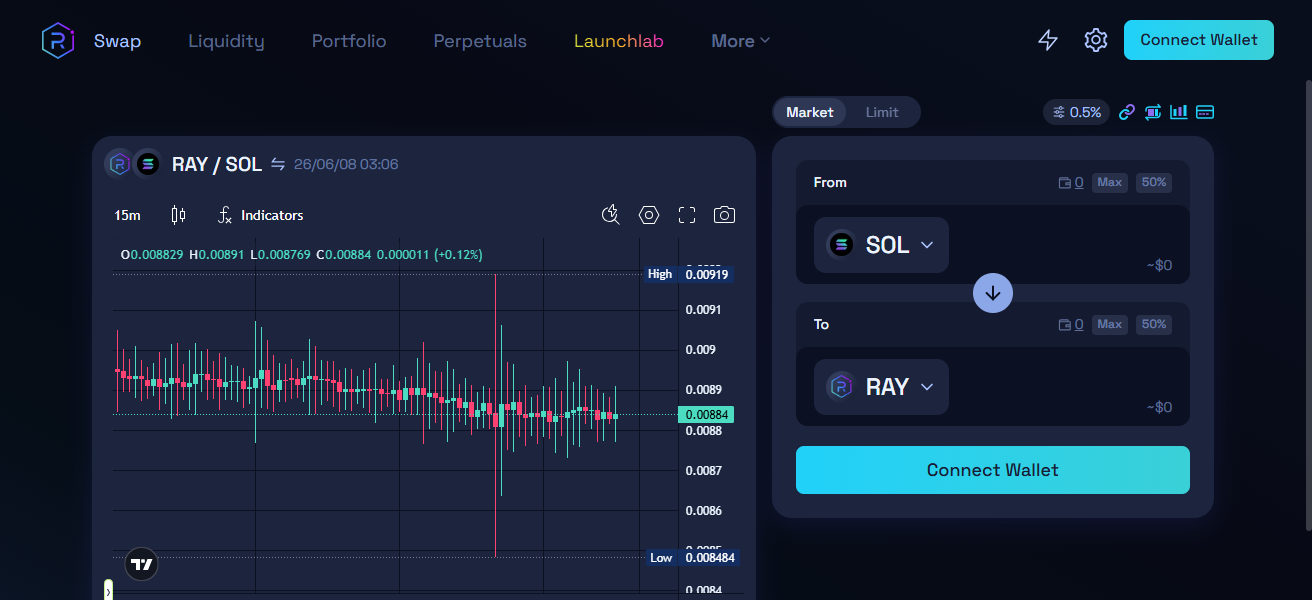The image size is (1312, 600).
Task: Click the swap-arrows icon above the swap panel
Action: (x=1153, y=112)
